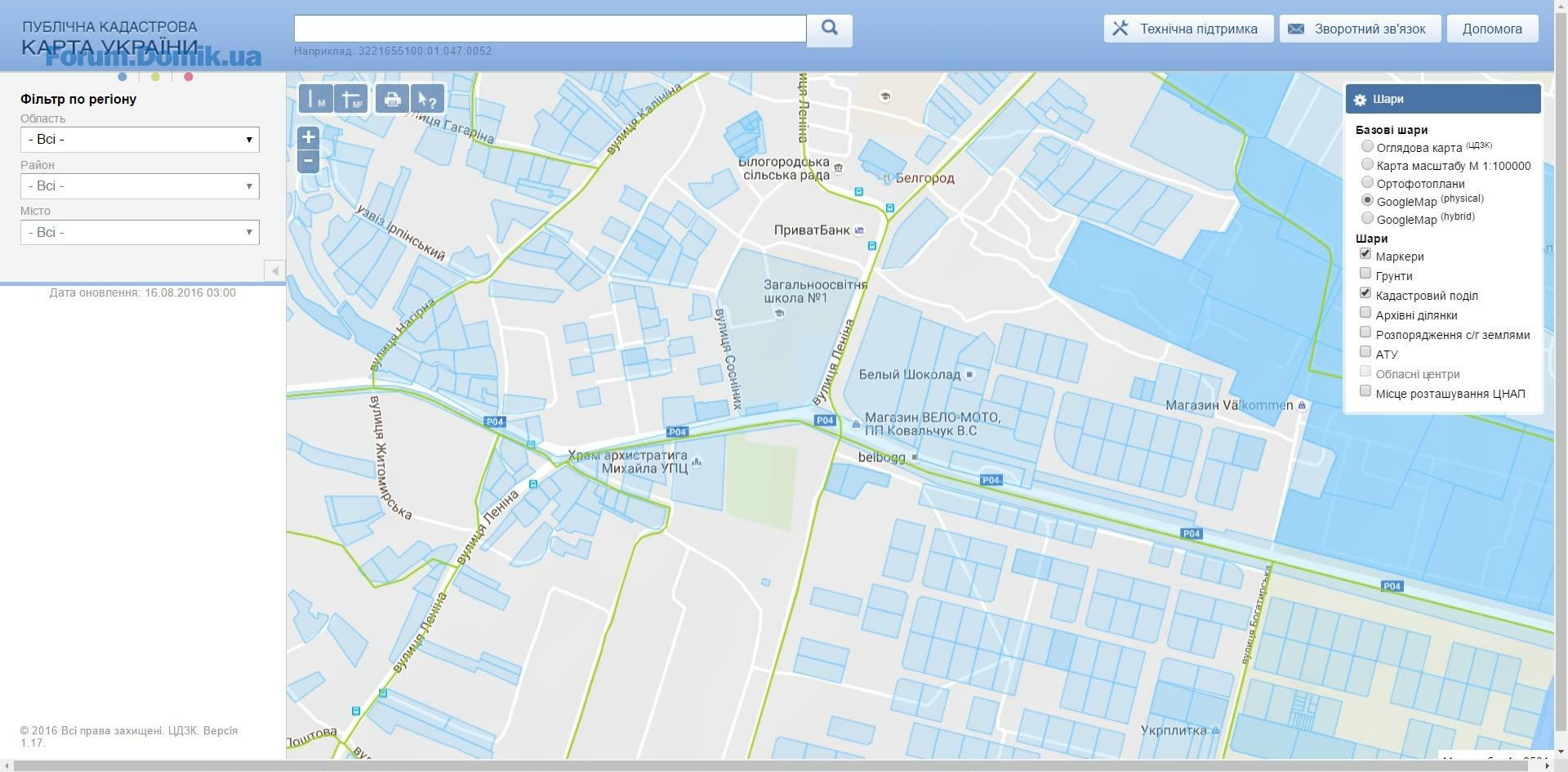1568x772 pixels.
Task: Click the Магазин Välkommen shop marker
Action: click(1302, 405)
